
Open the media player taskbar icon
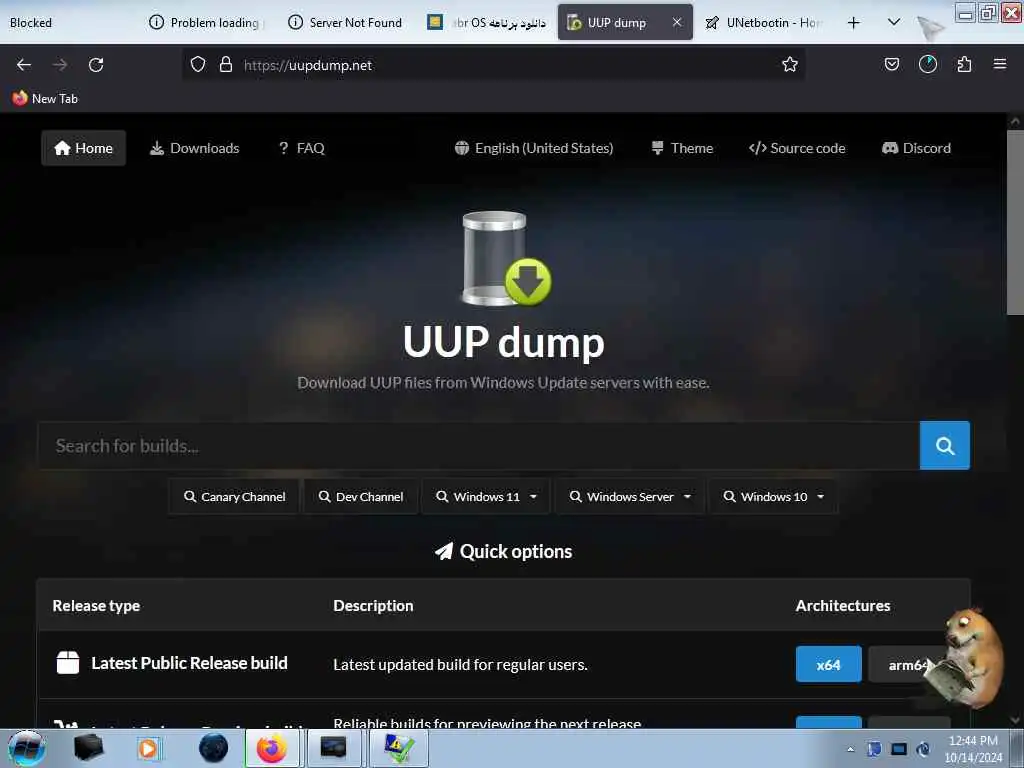point(148,748)
